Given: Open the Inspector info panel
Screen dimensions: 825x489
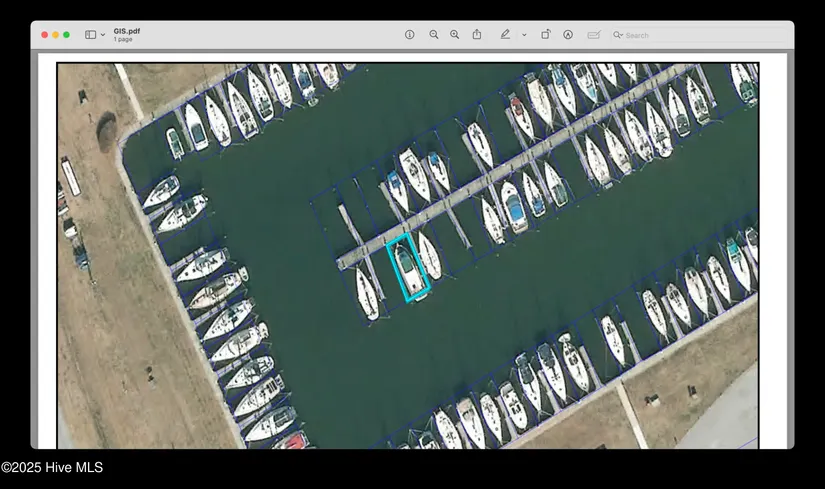Looking at the screenshot, I should 409,34.
